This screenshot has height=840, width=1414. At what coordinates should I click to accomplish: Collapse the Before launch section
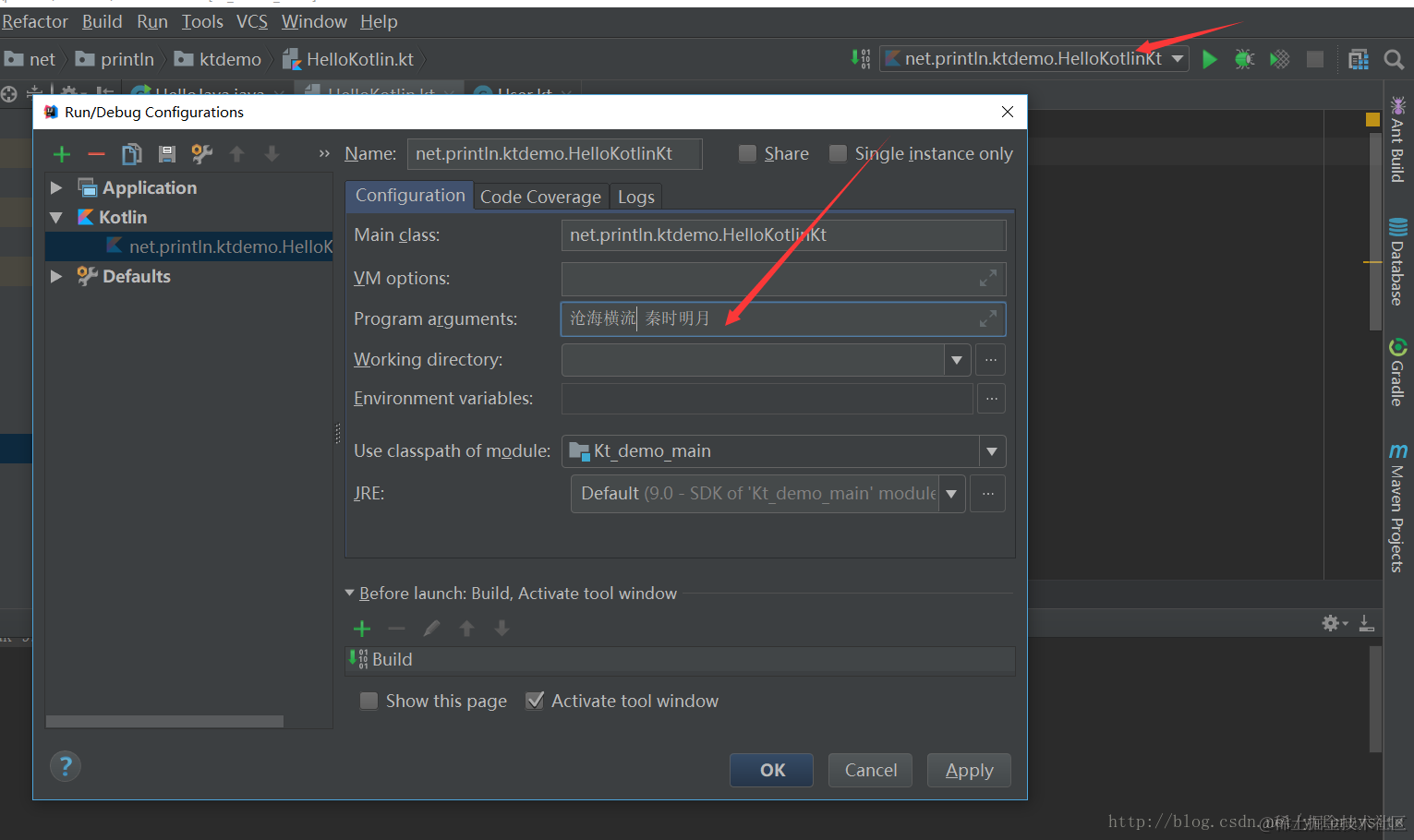pos(349,594)
